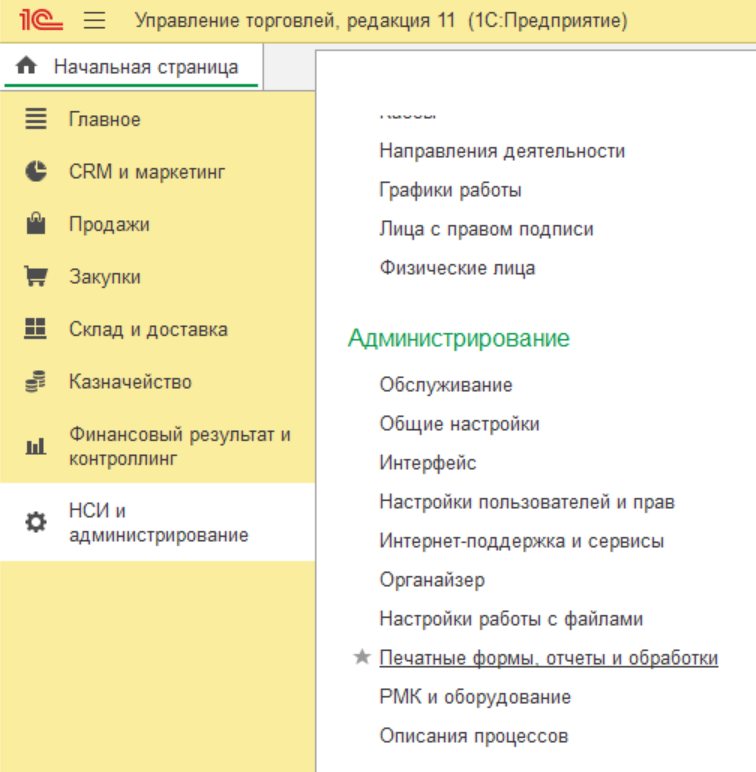Click the Администрирование group heading
This screenshot has height=772, width=756.
pos(459,338)
